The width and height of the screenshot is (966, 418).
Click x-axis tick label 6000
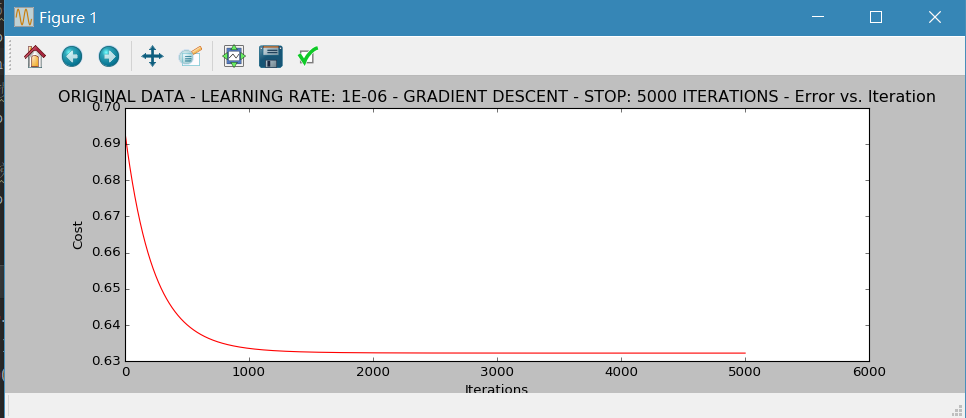[869, 372]
